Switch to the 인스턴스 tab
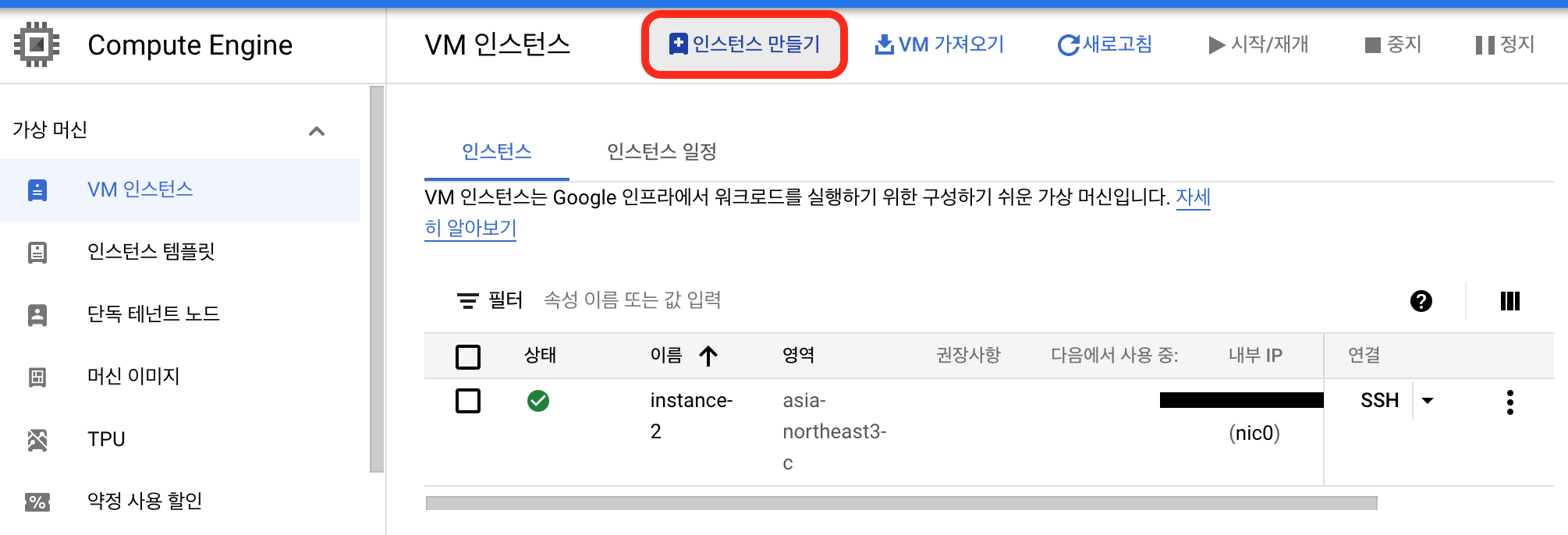Image resolution: width=1568 pixels, height=535 pixels. [x=497, y=151]
